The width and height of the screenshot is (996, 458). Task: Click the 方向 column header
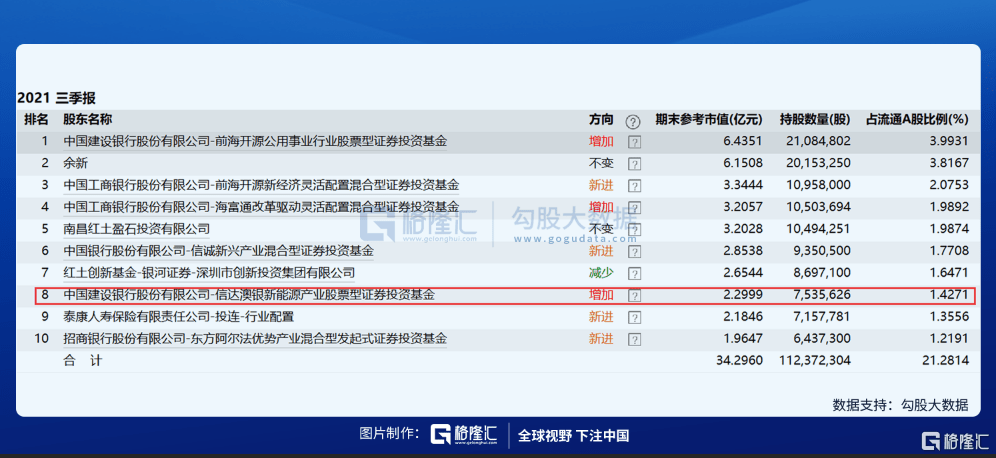point(601,119)
